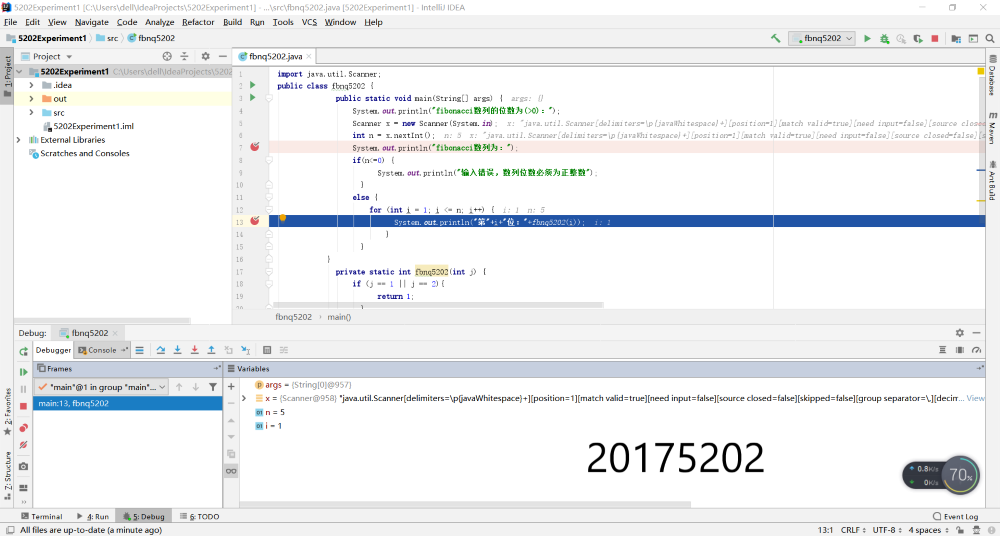1000x536 pixels.
Task: Click camera thread dump icon
Action: coord(24,466)
